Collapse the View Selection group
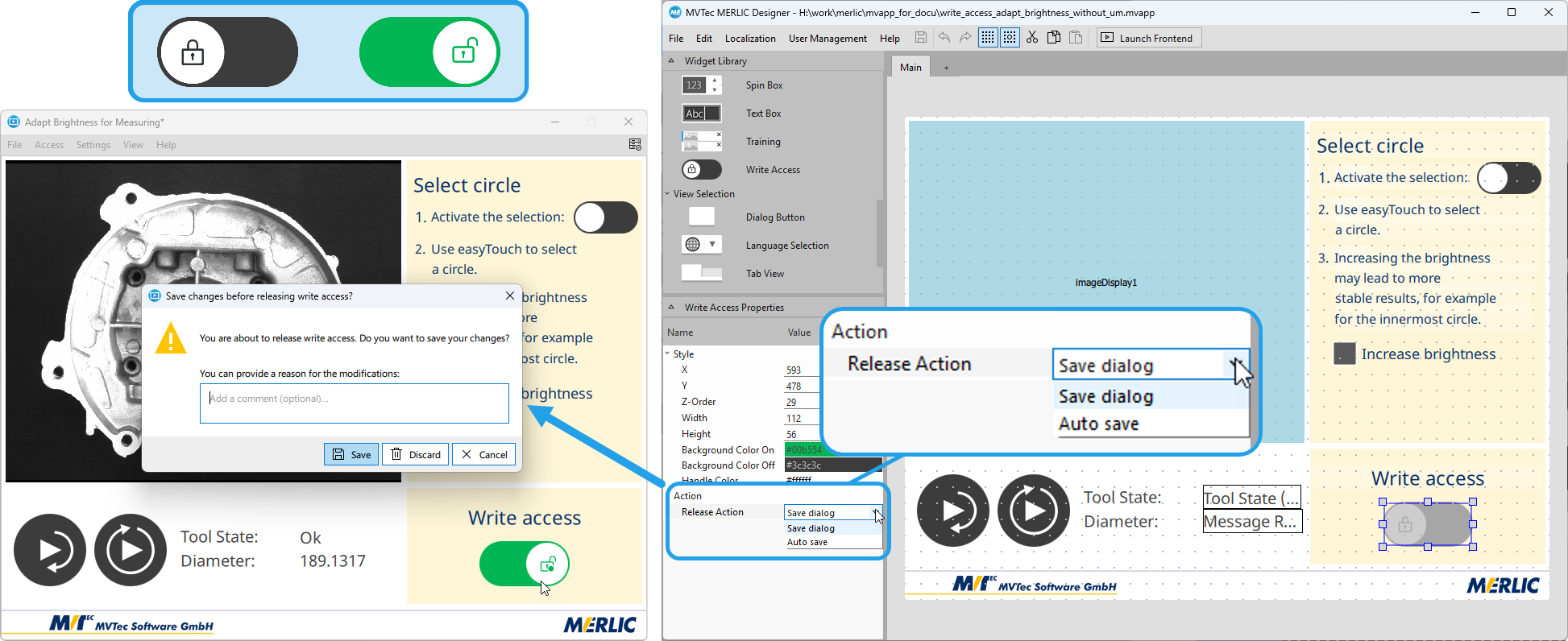 [x=668, y=194]
